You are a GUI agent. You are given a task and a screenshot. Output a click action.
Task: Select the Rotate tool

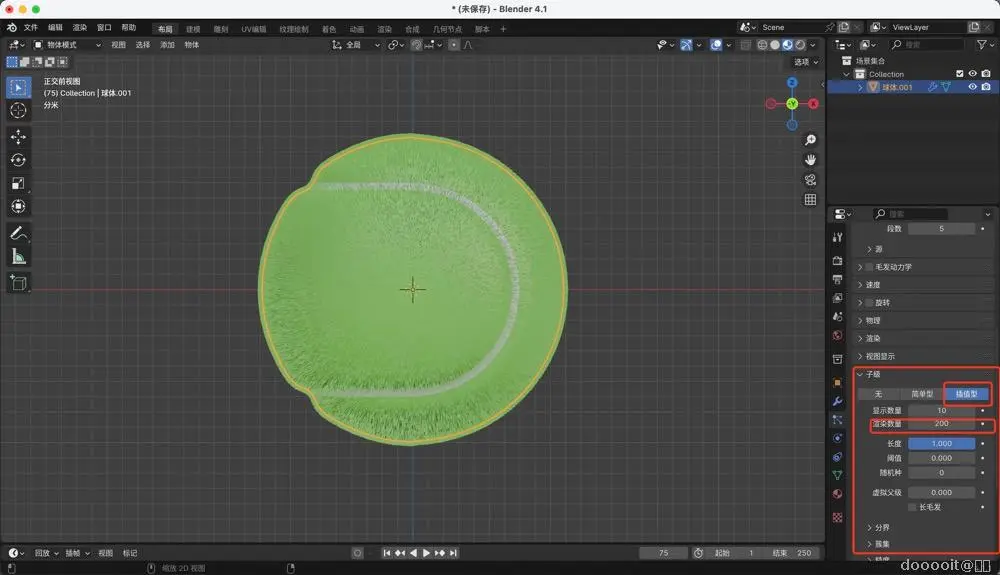click(18, 160)
